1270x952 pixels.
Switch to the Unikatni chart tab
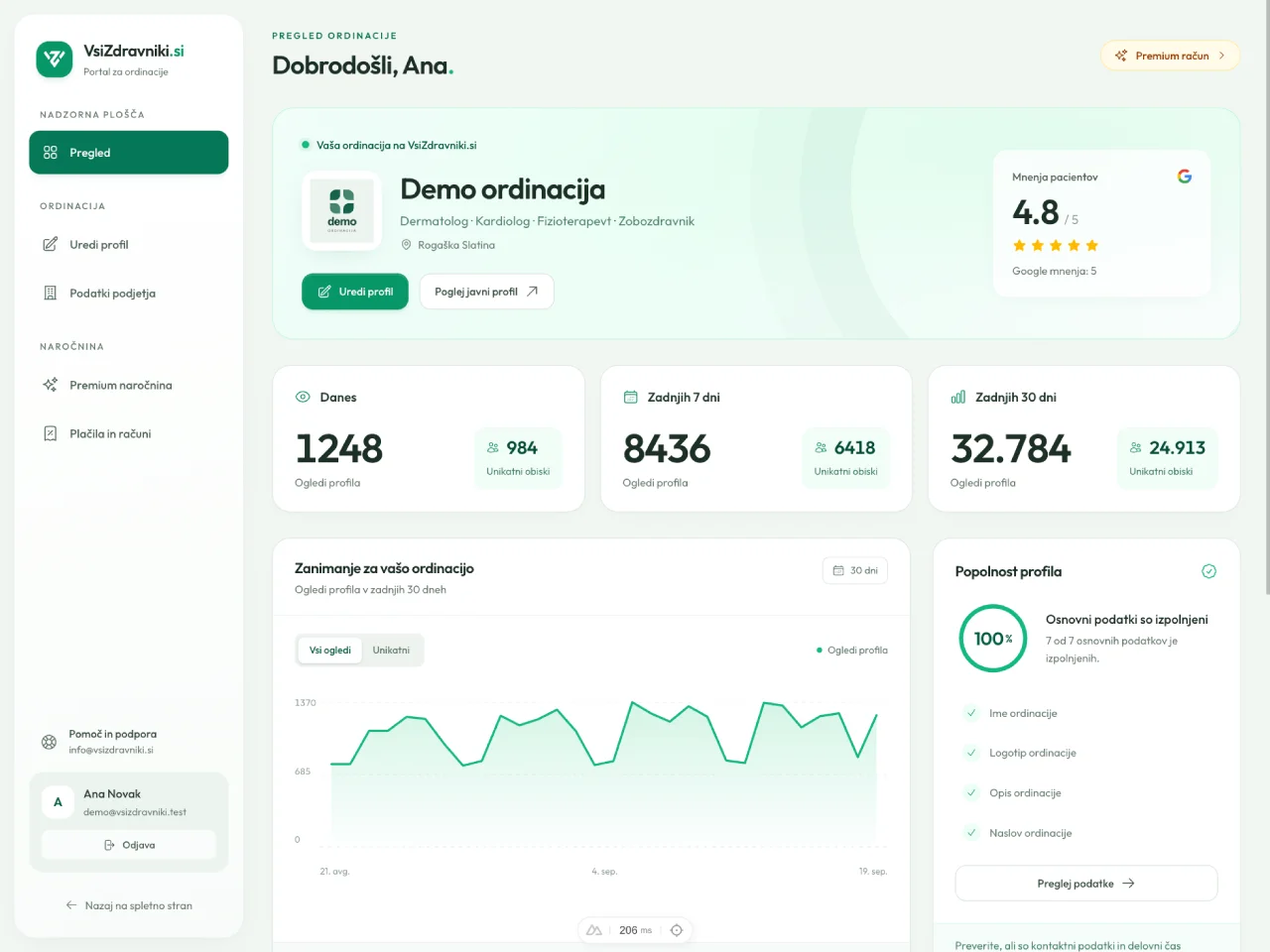pos(391,651)
